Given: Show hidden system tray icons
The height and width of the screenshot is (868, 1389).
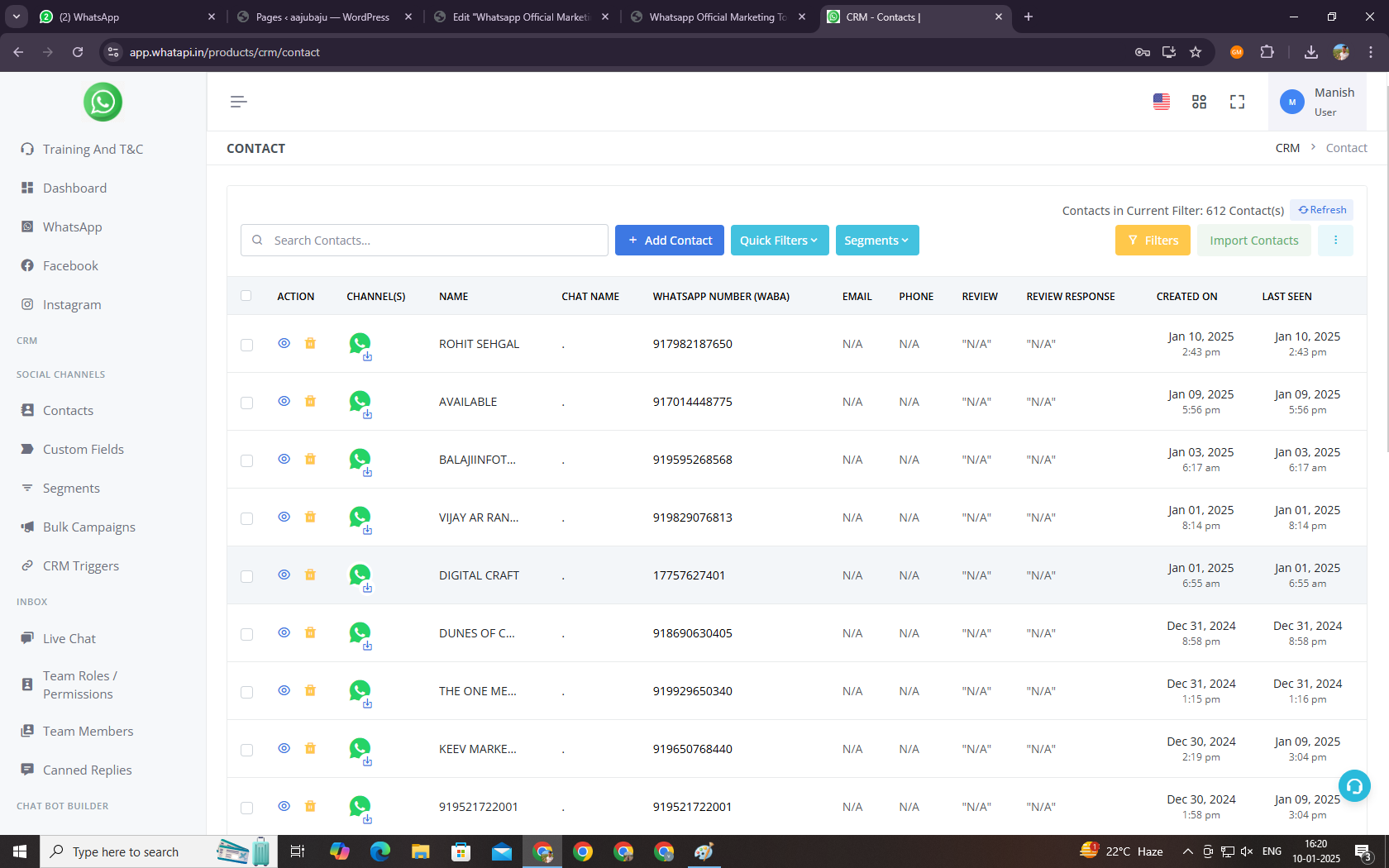Looking at the screenshot, I should coord(1187,851).
